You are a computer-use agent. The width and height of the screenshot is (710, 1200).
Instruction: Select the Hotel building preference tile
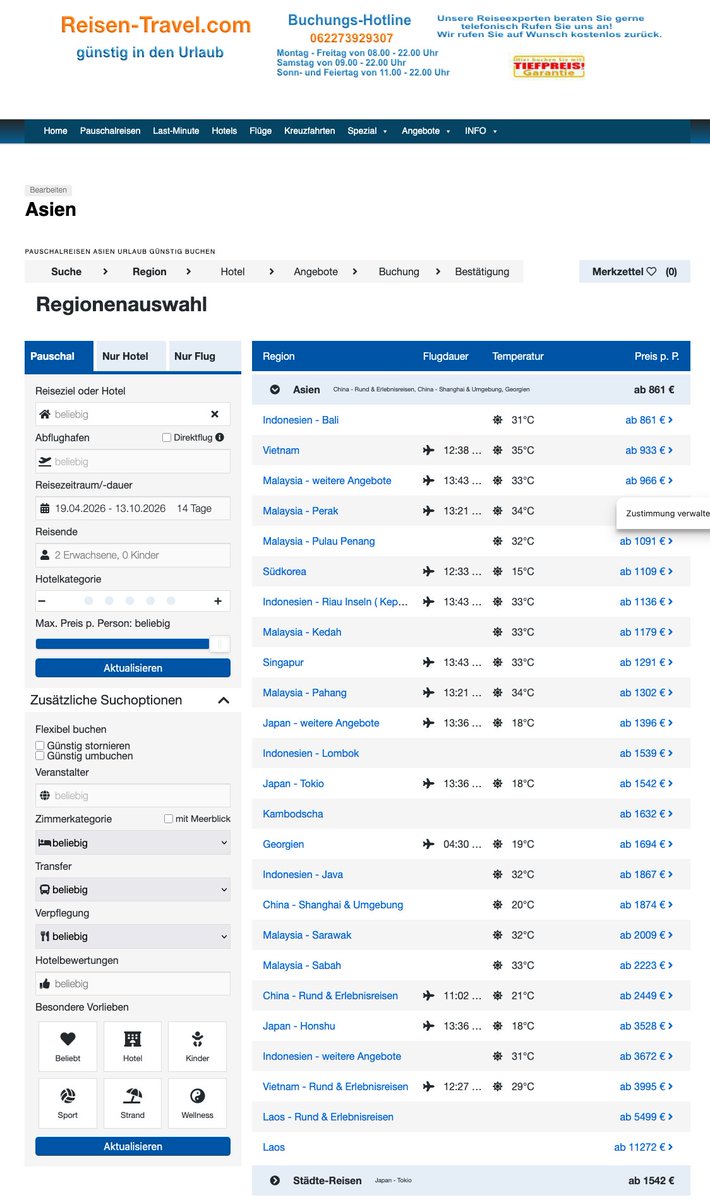(x=133, y=1047)
